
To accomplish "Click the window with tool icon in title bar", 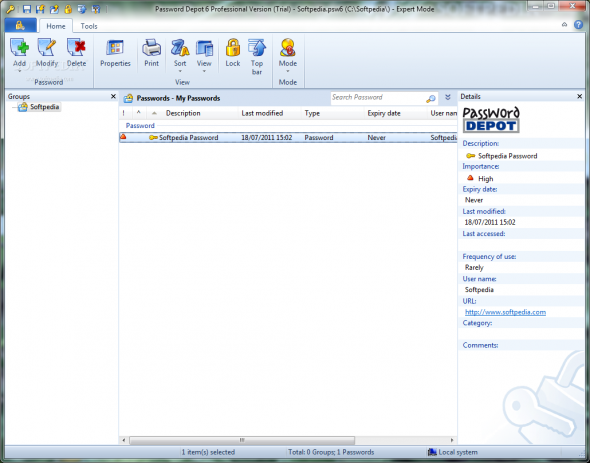I will [x=96, y=9].
